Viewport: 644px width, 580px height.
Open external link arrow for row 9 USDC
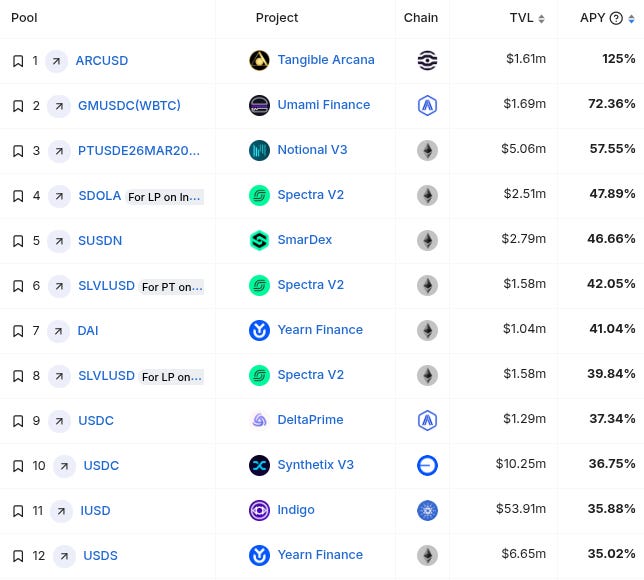pos(59,421)
